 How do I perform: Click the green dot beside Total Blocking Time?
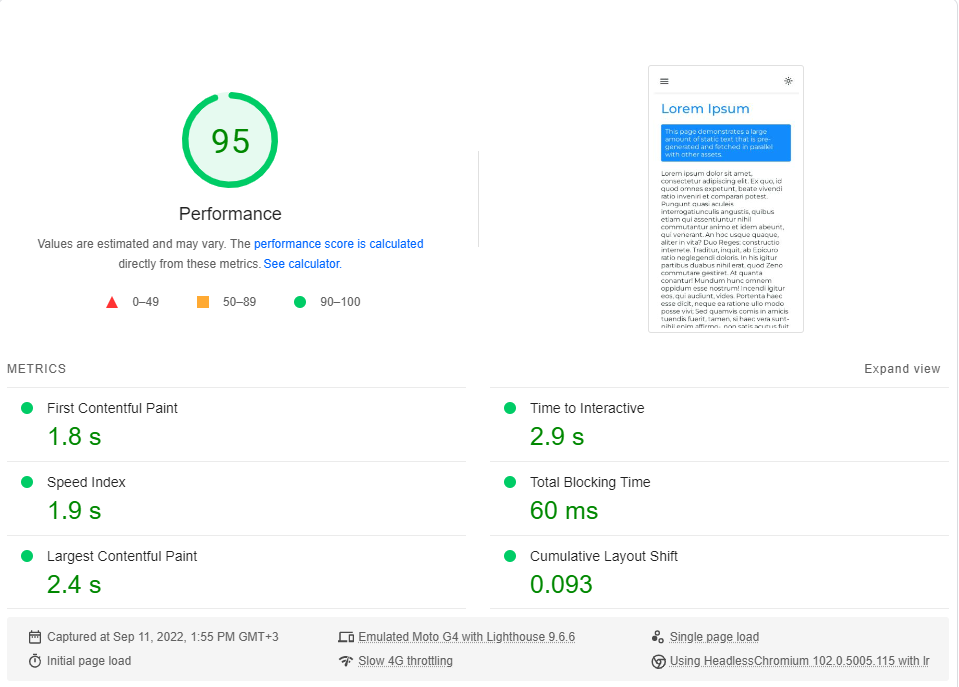[x=509, y=482]
